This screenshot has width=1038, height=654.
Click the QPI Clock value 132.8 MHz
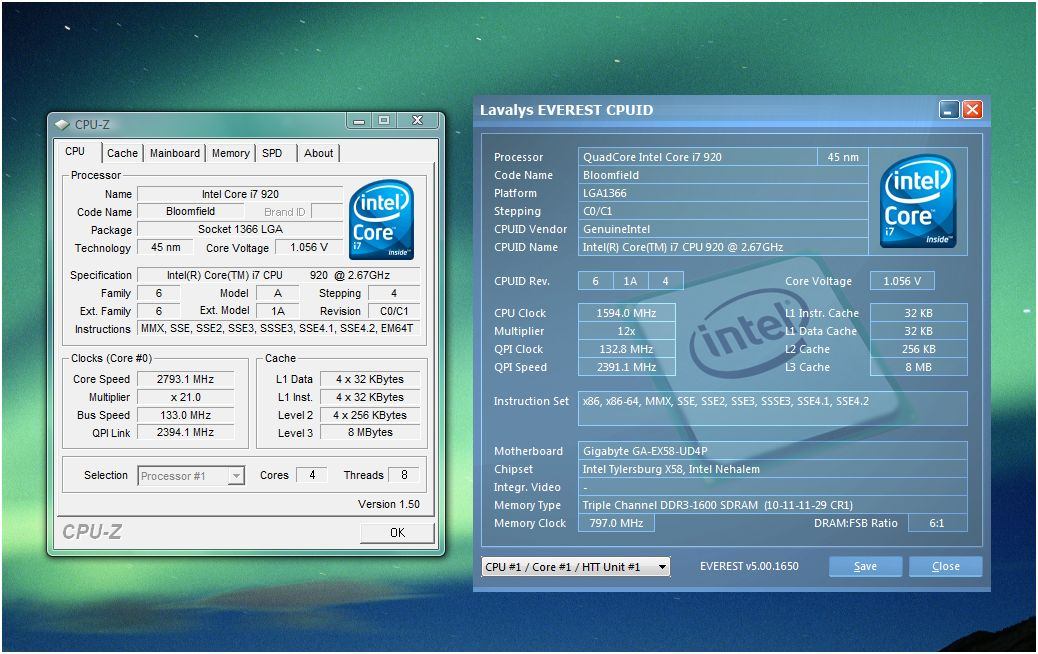tap(626, 349)
